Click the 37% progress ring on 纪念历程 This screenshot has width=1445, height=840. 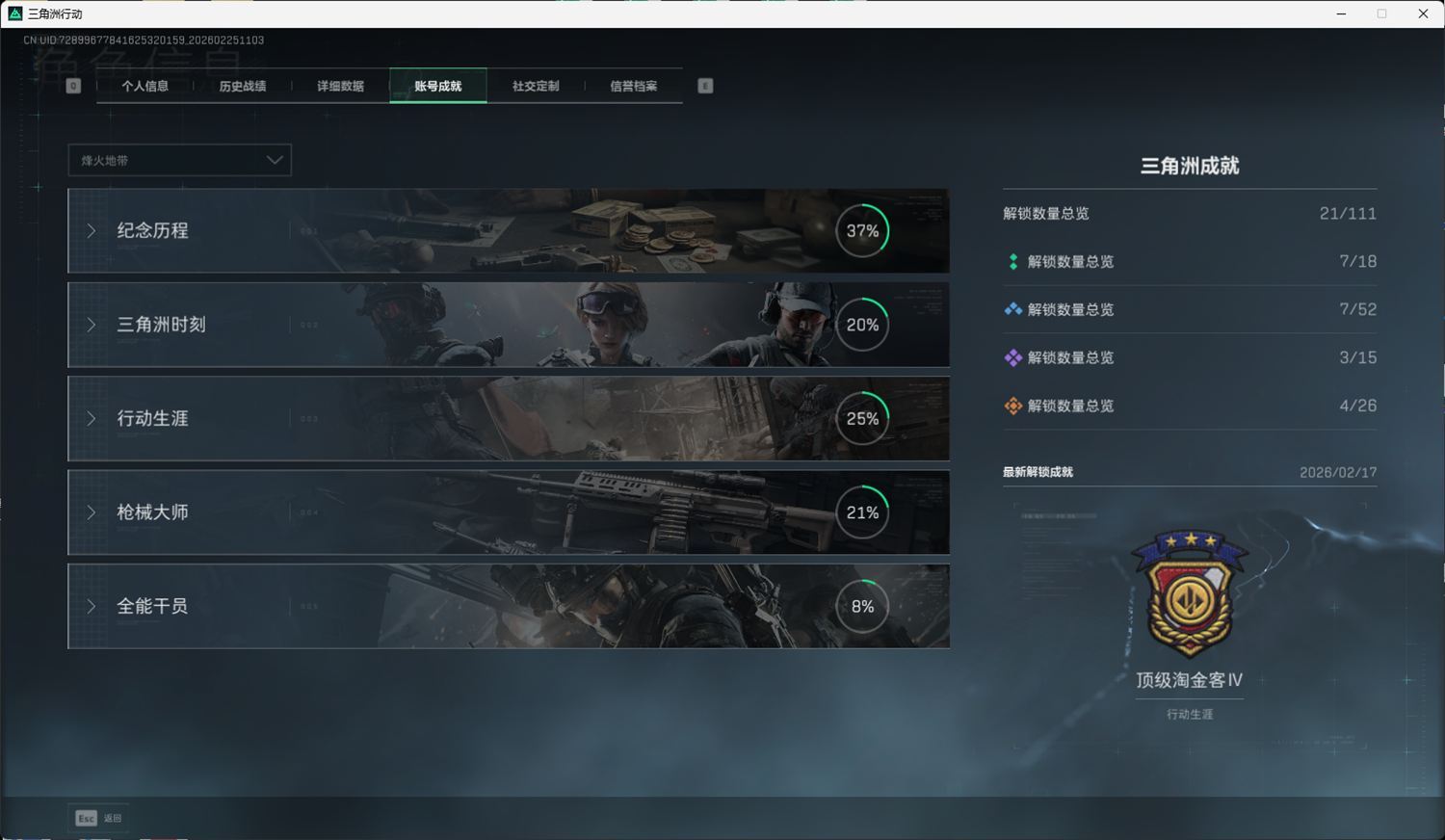point(862,231)
